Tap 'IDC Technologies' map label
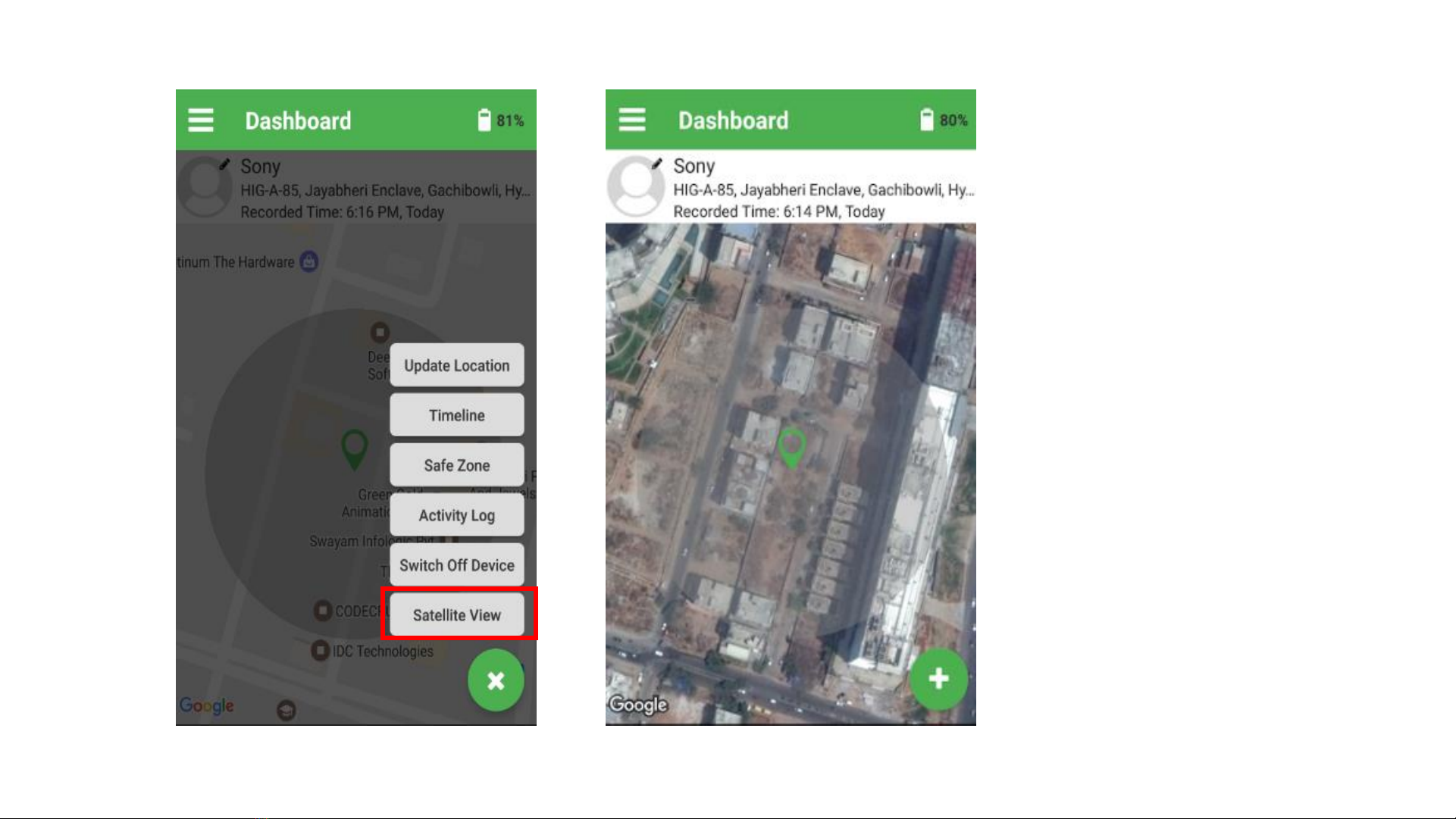This screenshot has height=819, width=1456. (x=383, y=652)
